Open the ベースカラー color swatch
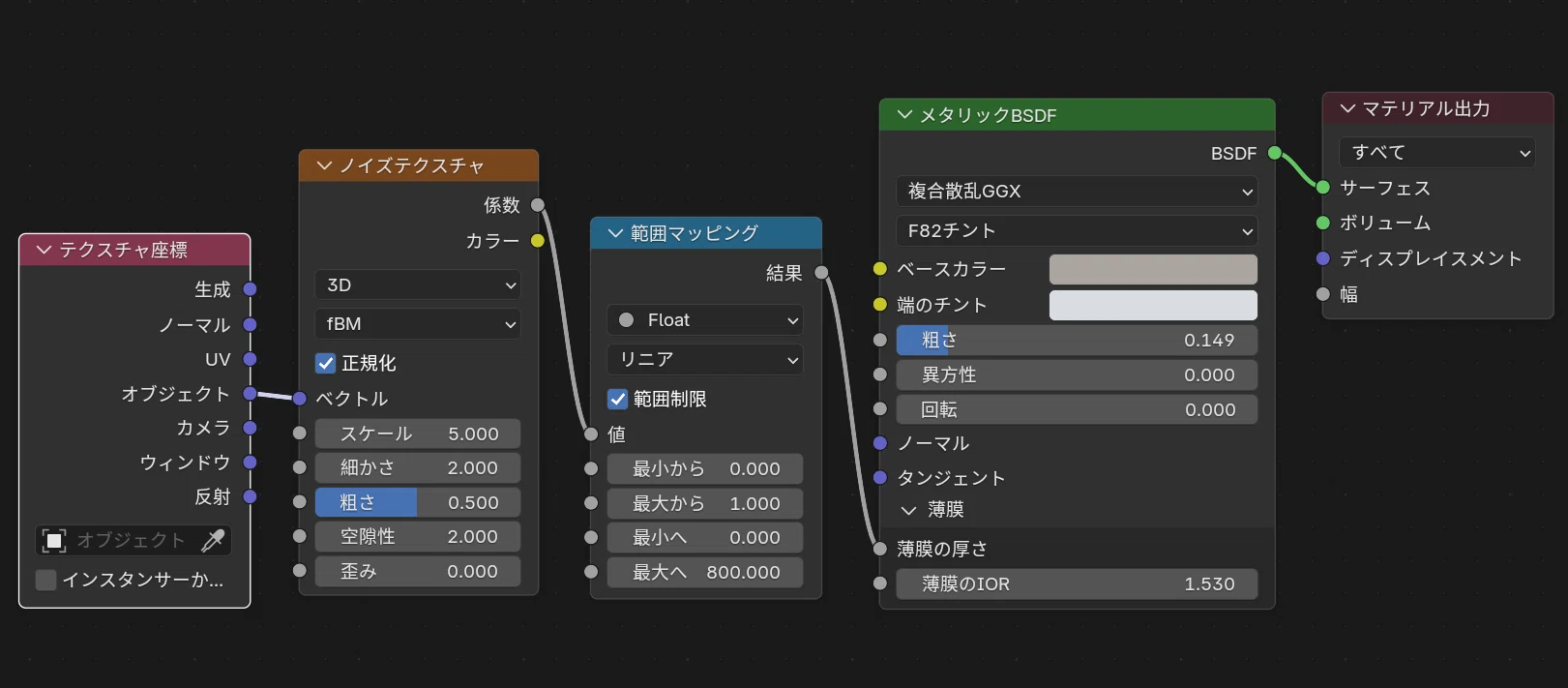The image size is (1568, 688). tap(1153, 269)
